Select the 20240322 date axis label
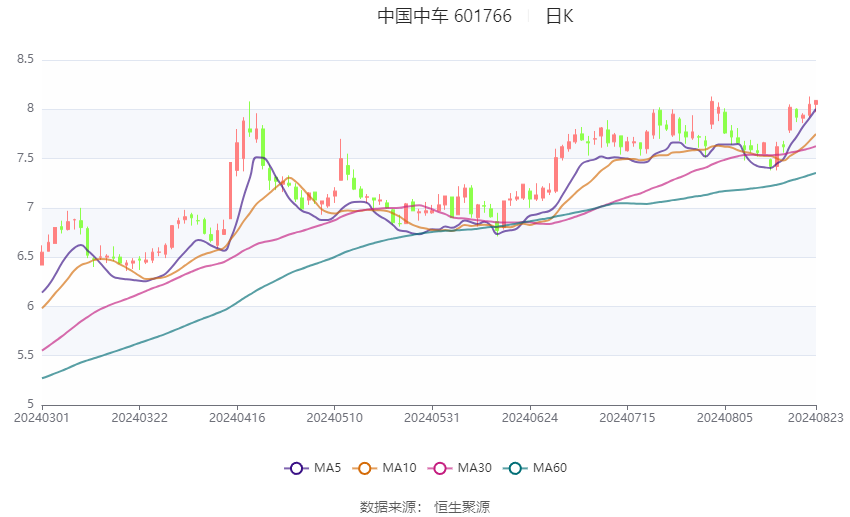 (139, 418)
